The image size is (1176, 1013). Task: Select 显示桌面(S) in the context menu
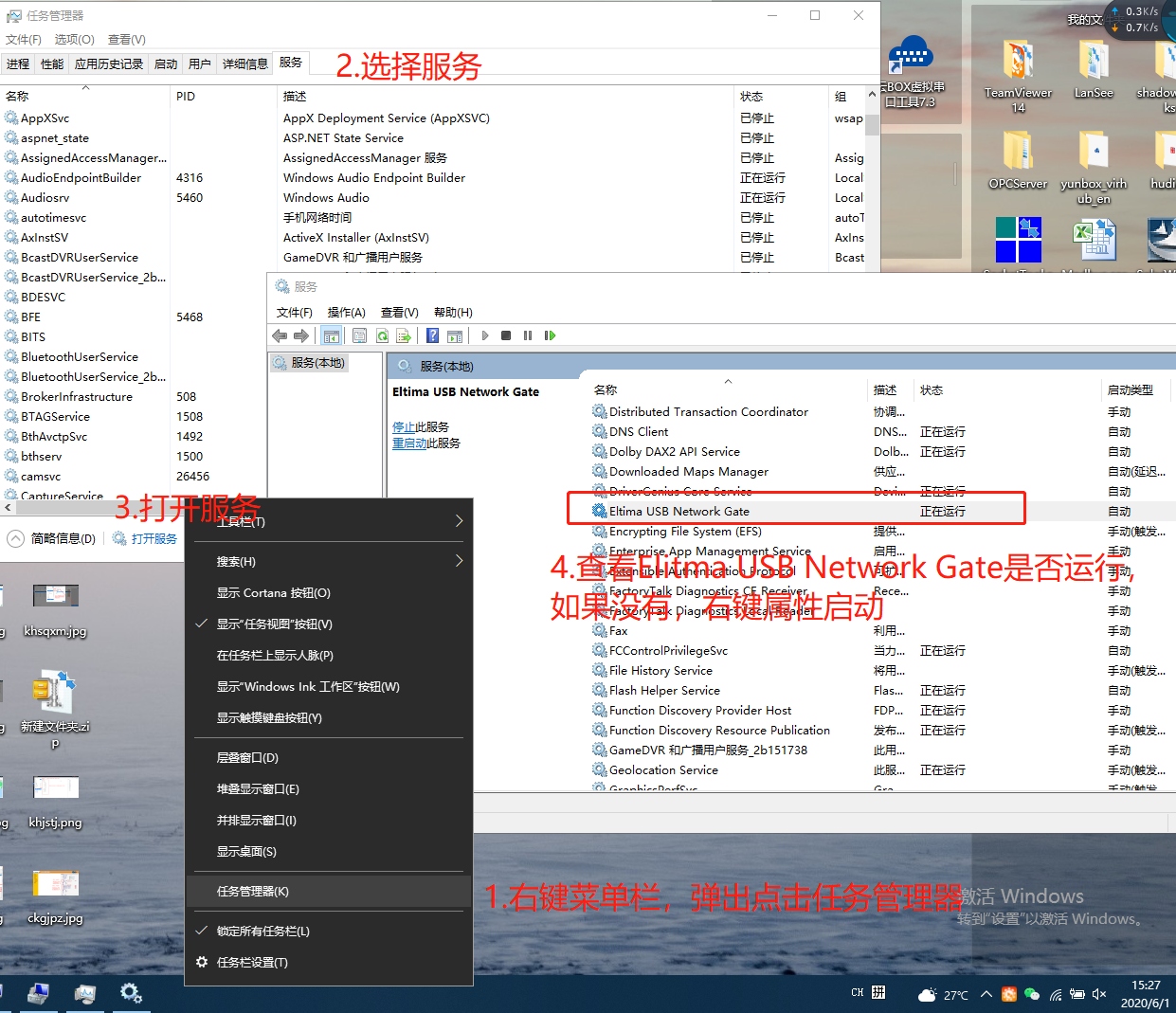pyautogui.click(x=328, y=852)
